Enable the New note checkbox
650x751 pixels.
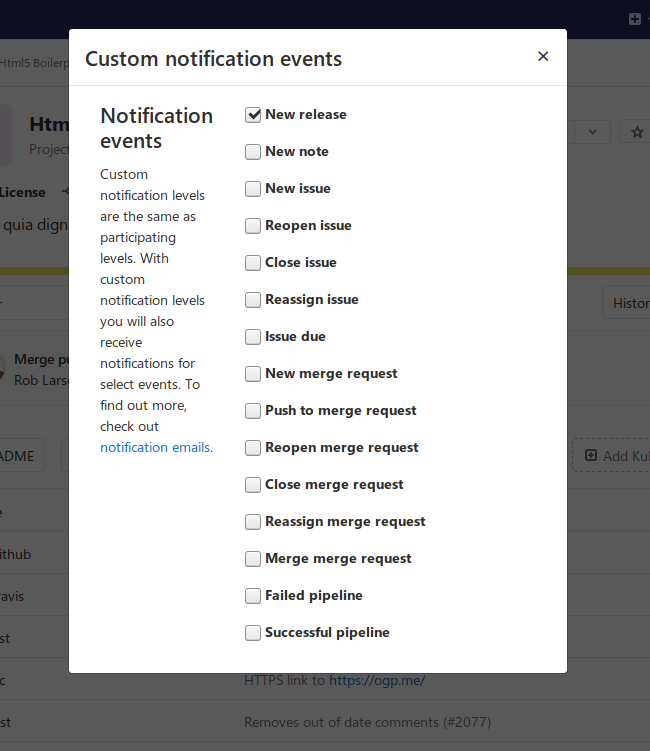(x=253, y=152)
